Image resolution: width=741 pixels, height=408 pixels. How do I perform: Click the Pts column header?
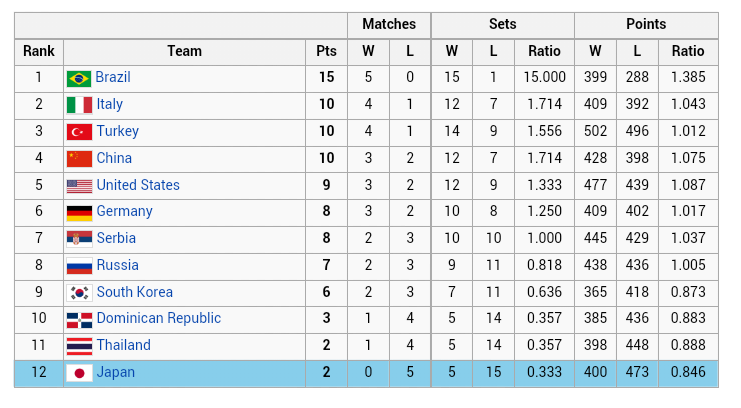coord(326,51)
